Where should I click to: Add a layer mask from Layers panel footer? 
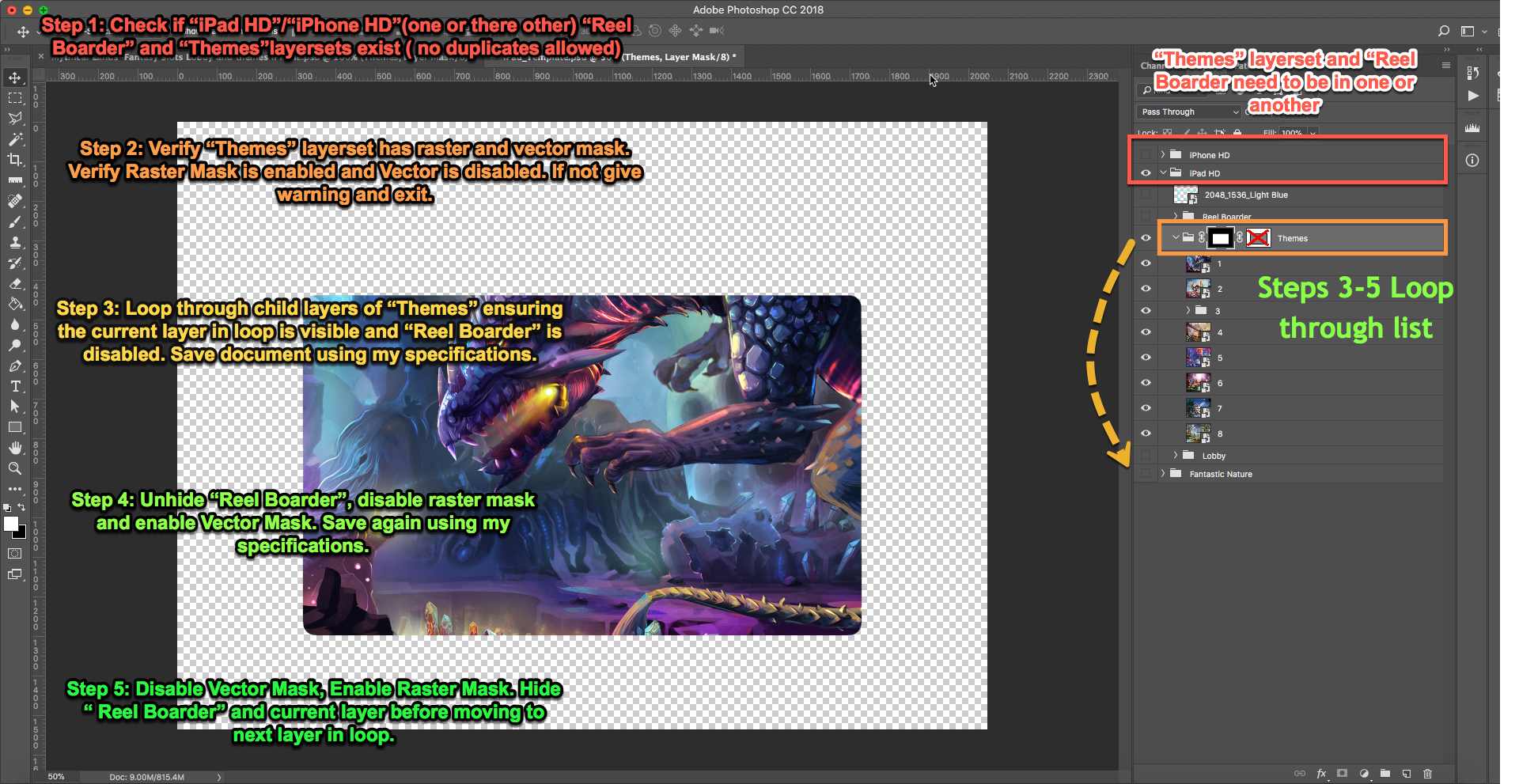click(1343, 773)
